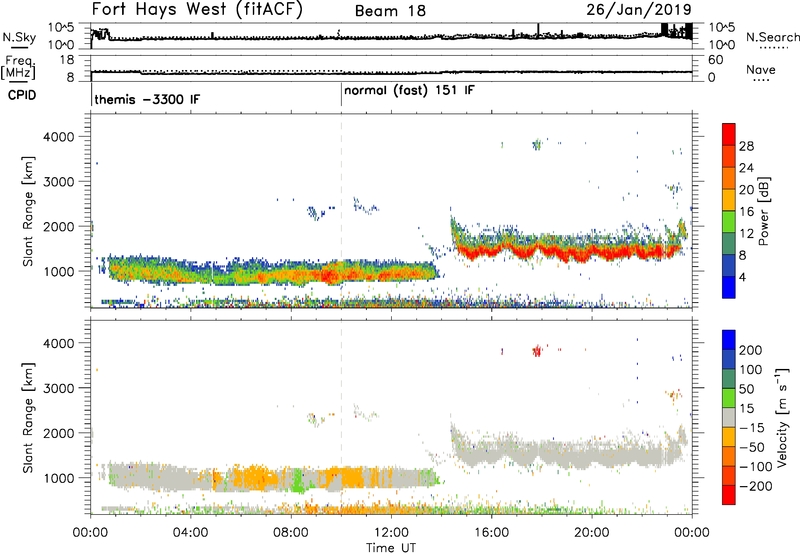Screen dimensions: 800x554
Task: Click the 'Fort Hays West (fitACF)' plot title
Action: pos(197,10)
